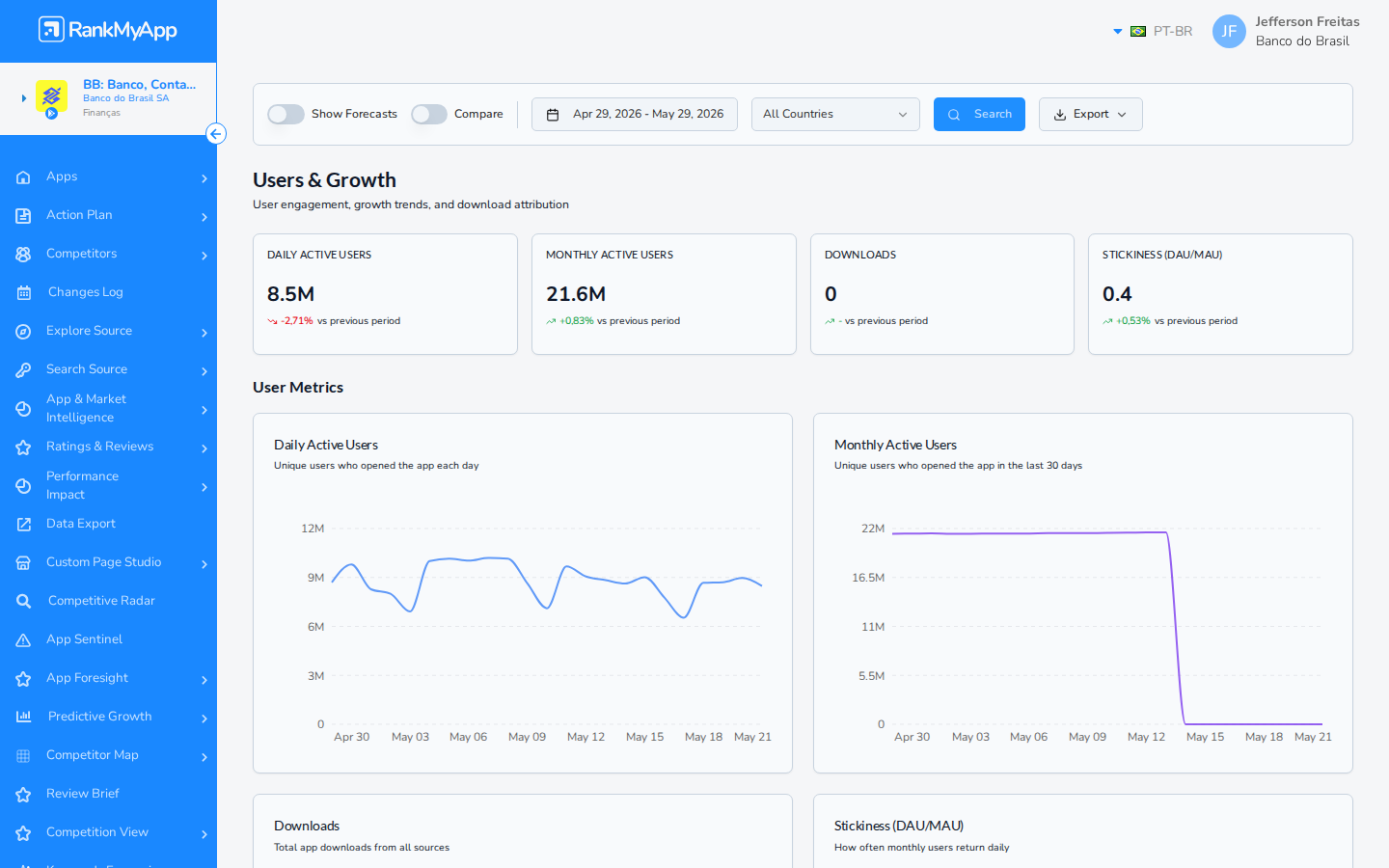Viewport: 1389px width, 868px height.
Task: Click the Banco do Brasil app icon
Action: (51, 97)
